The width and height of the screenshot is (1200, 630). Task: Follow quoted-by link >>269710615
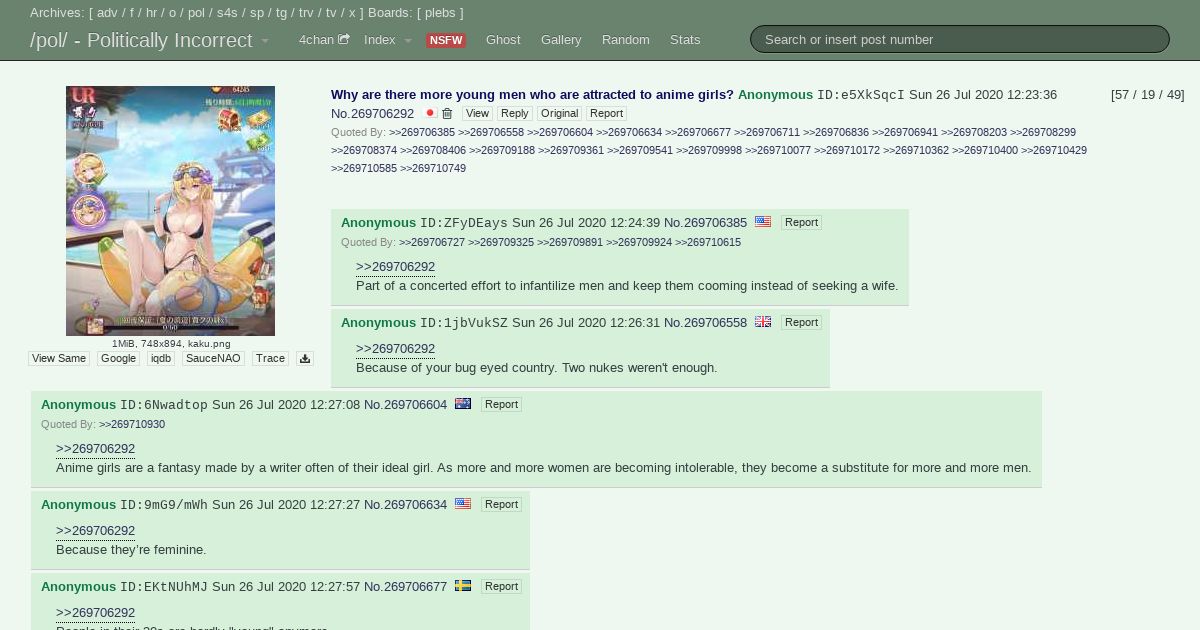[708, 242]
